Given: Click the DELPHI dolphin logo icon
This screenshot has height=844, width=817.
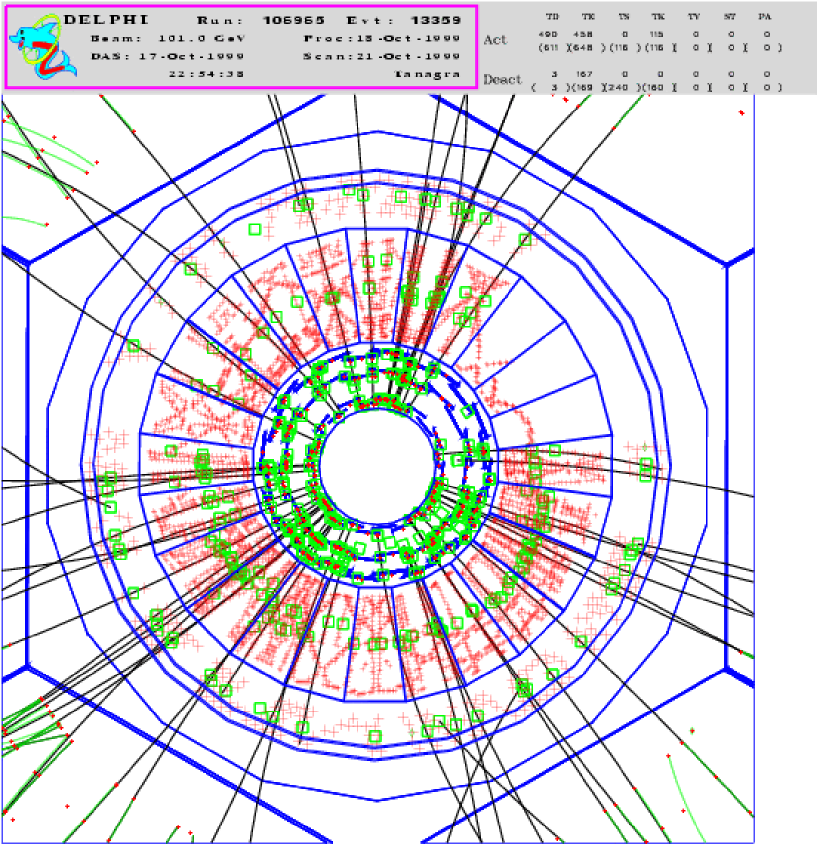Looking at the screenshot, I should (35, 46).
